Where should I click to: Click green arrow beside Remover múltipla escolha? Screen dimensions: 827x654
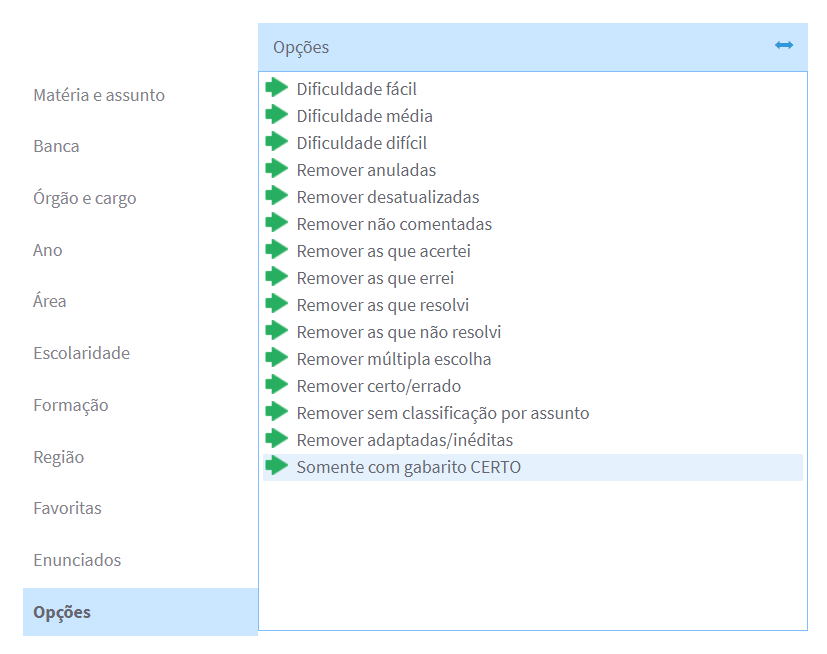277,358
